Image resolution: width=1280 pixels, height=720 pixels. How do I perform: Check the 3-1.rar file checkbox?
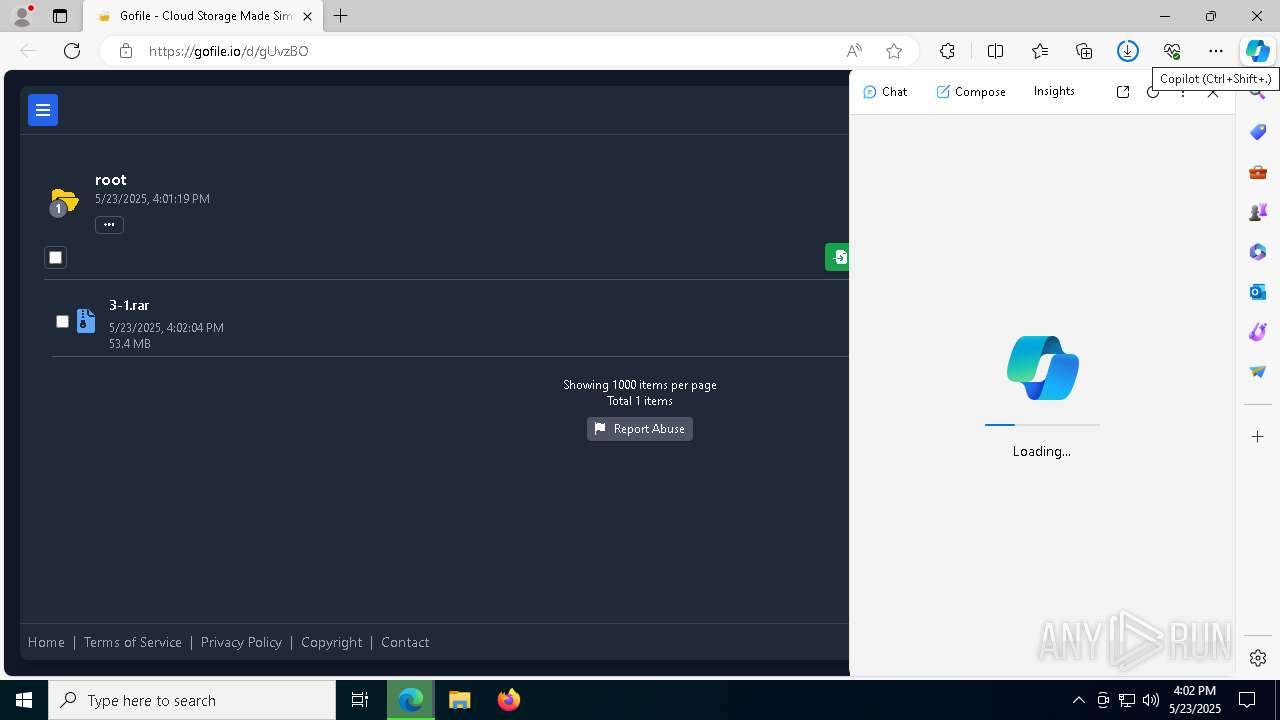pos(62,321)
